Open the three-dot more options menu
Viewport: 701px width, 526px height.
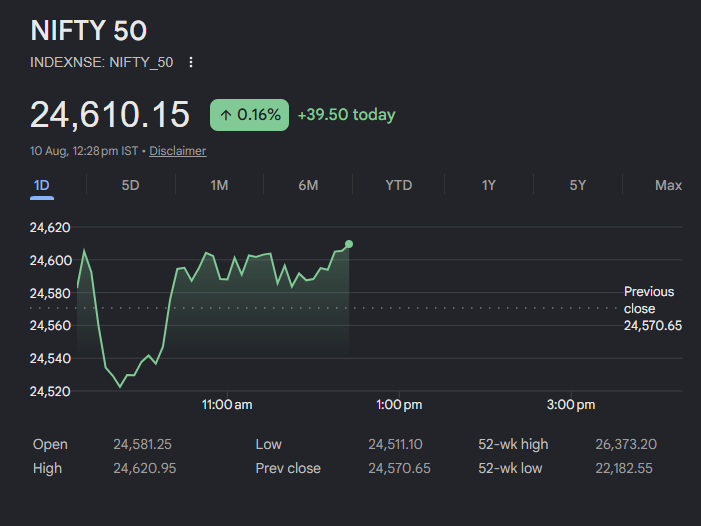click(x=191, y=62)
